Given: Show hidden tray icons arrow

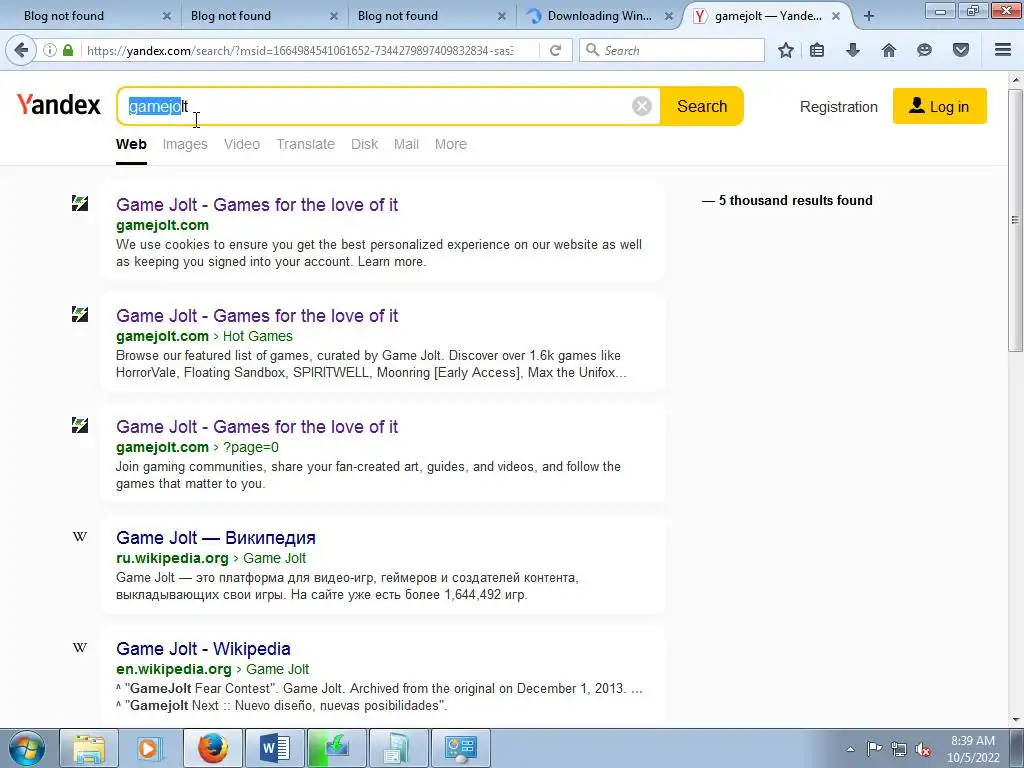Looking at the screenshot, I should pyautogui.click(x=850, y=749).
